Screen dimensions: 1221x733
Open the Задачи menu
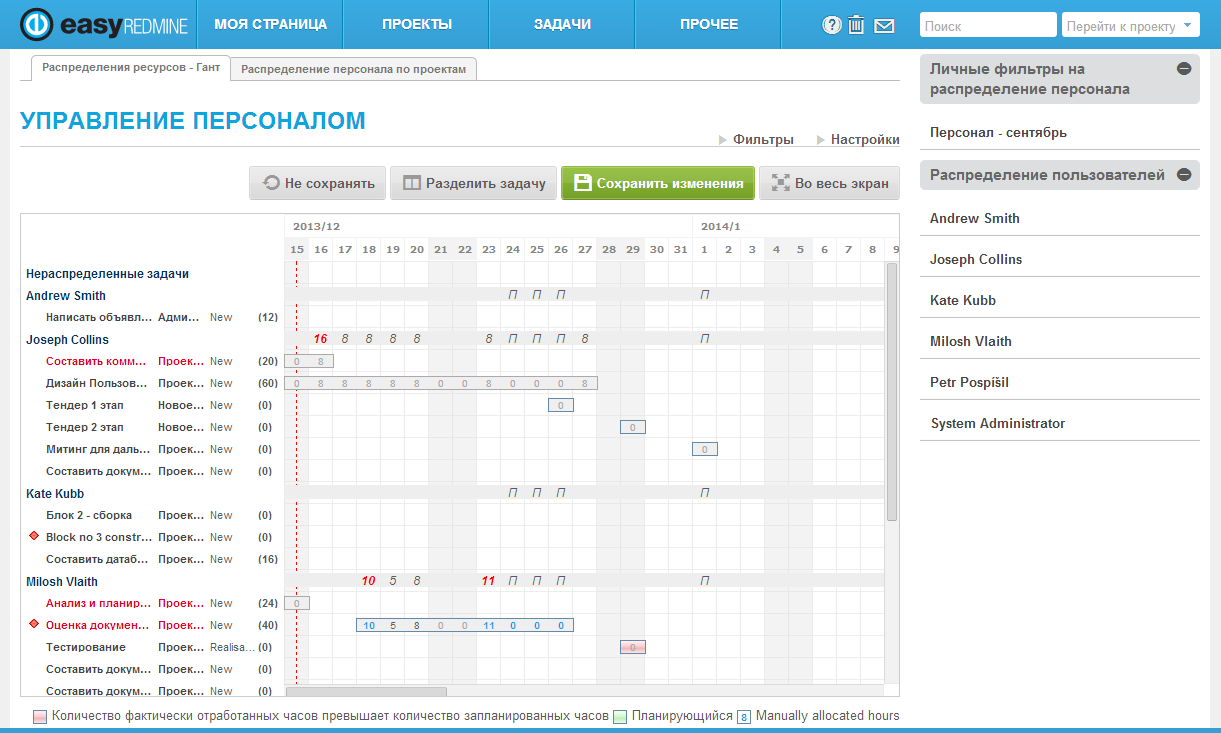point(560,24)
